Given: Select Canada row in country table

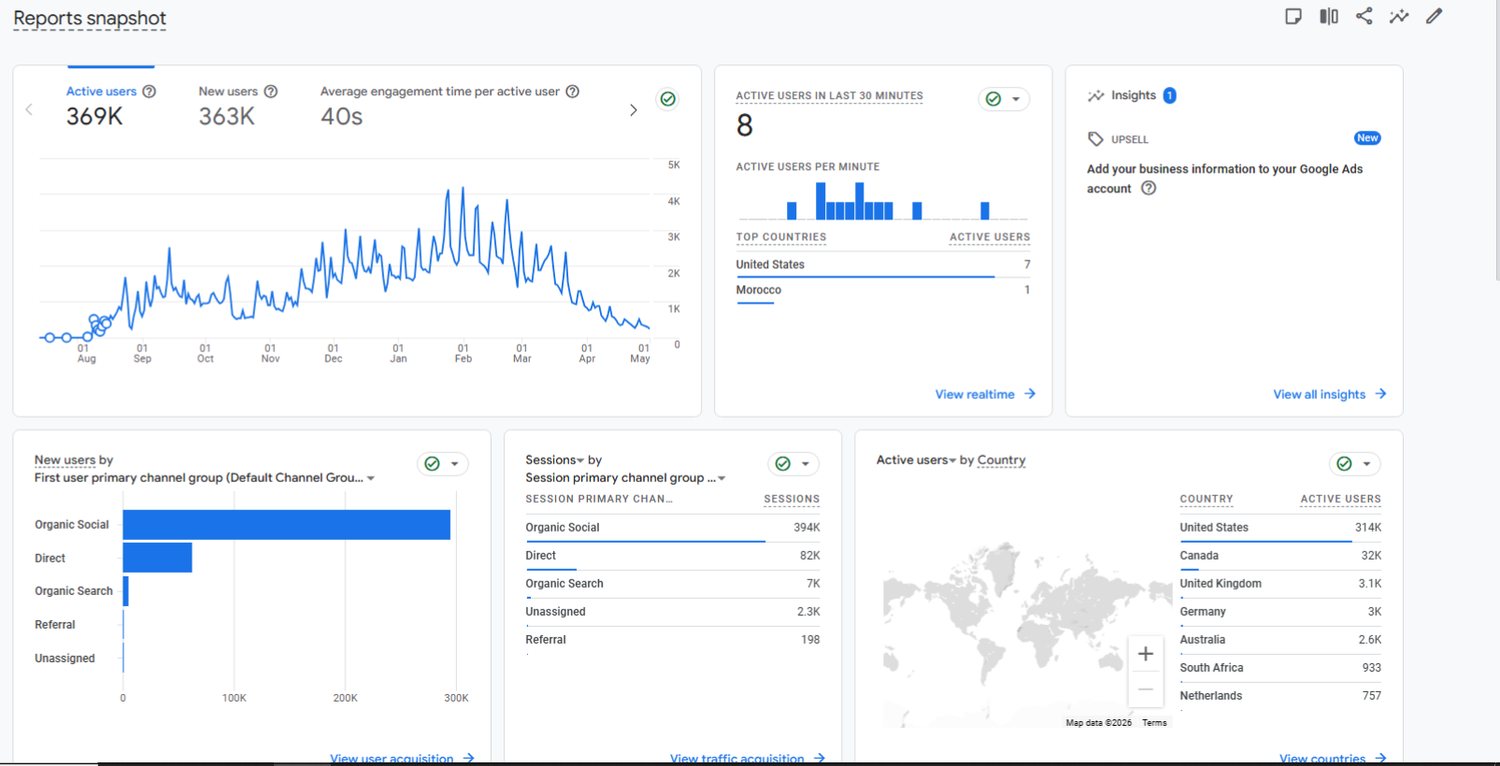Looking at the screenshot, I should coord(1280,556).
